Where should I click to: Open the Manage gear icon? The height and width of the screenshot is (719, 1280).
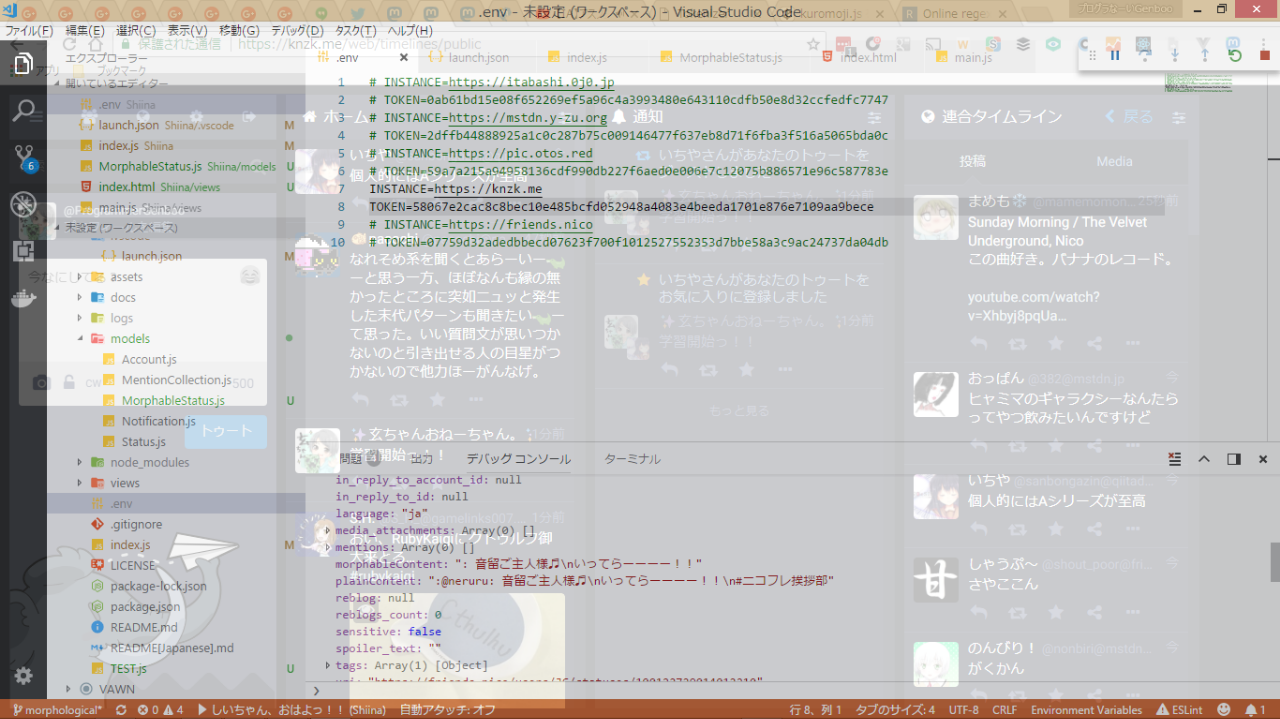23,676
